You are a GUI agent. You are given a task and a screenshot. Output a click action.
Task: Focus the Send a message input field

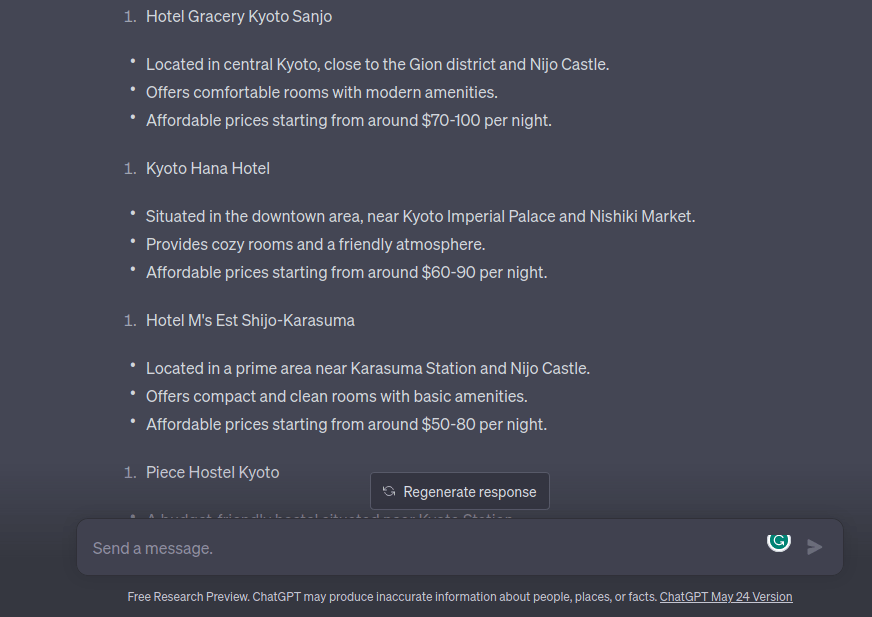click(420, 548)
